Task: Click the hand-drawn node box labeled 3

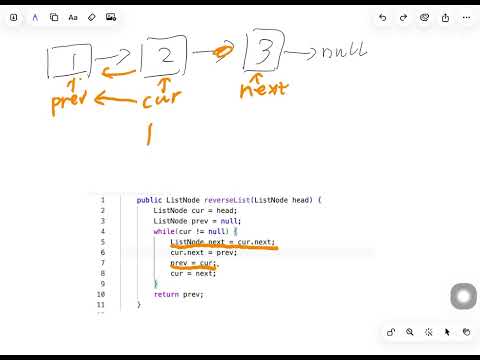Action: (264, 50)
